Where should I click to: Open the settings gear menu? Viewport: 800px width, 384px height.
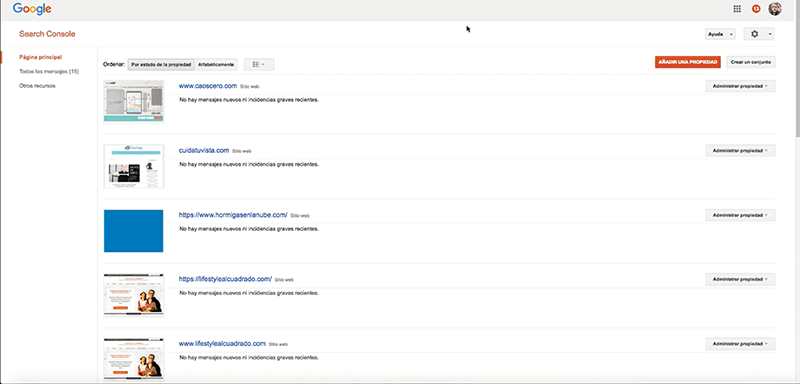click(x=759, y=34)
